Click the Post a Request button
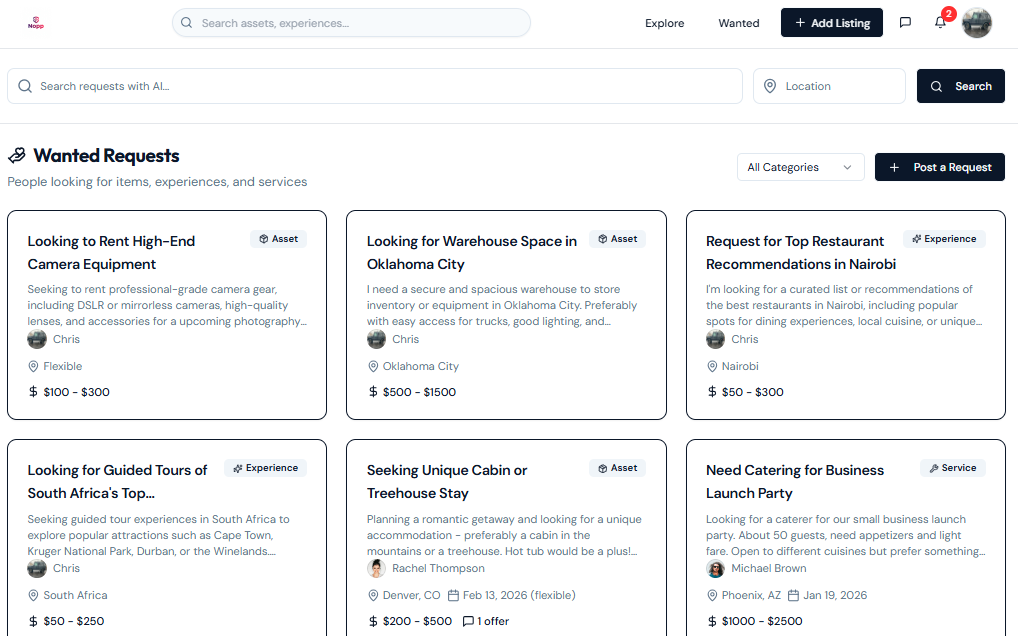This screenshot has width=1018, height=636. pyautogui.click(x=939, y=167)
